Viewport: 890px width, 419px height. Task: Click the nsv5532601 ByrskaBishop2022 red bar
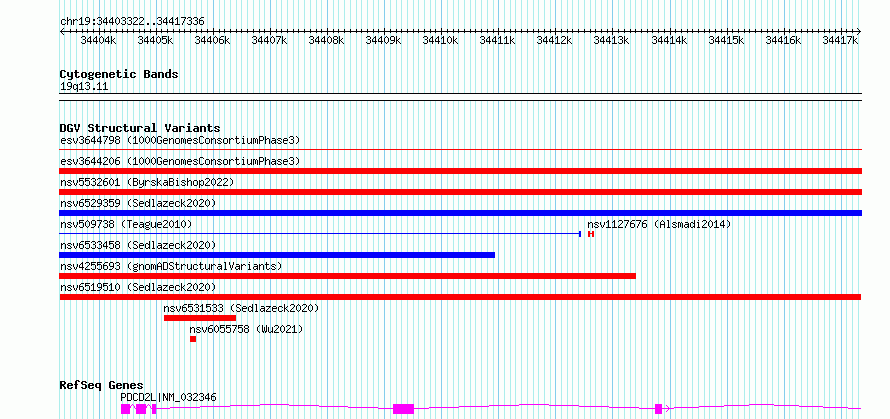tap(460, 192)
